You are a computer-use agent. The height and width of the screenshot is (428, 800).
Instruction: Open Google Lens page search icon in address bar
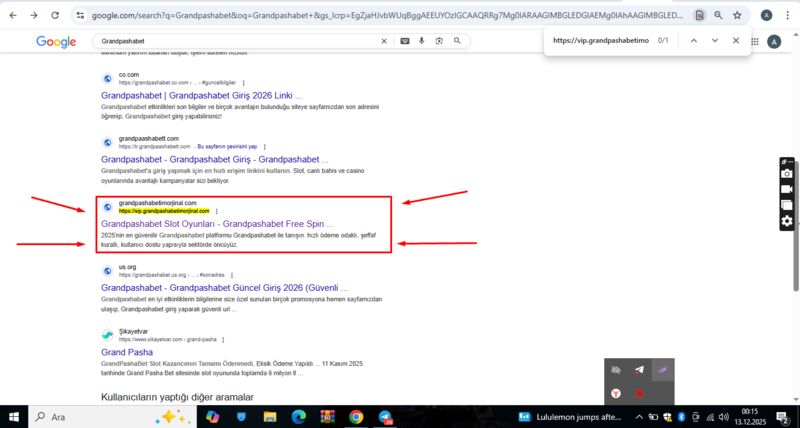click(x=699, y=15)
